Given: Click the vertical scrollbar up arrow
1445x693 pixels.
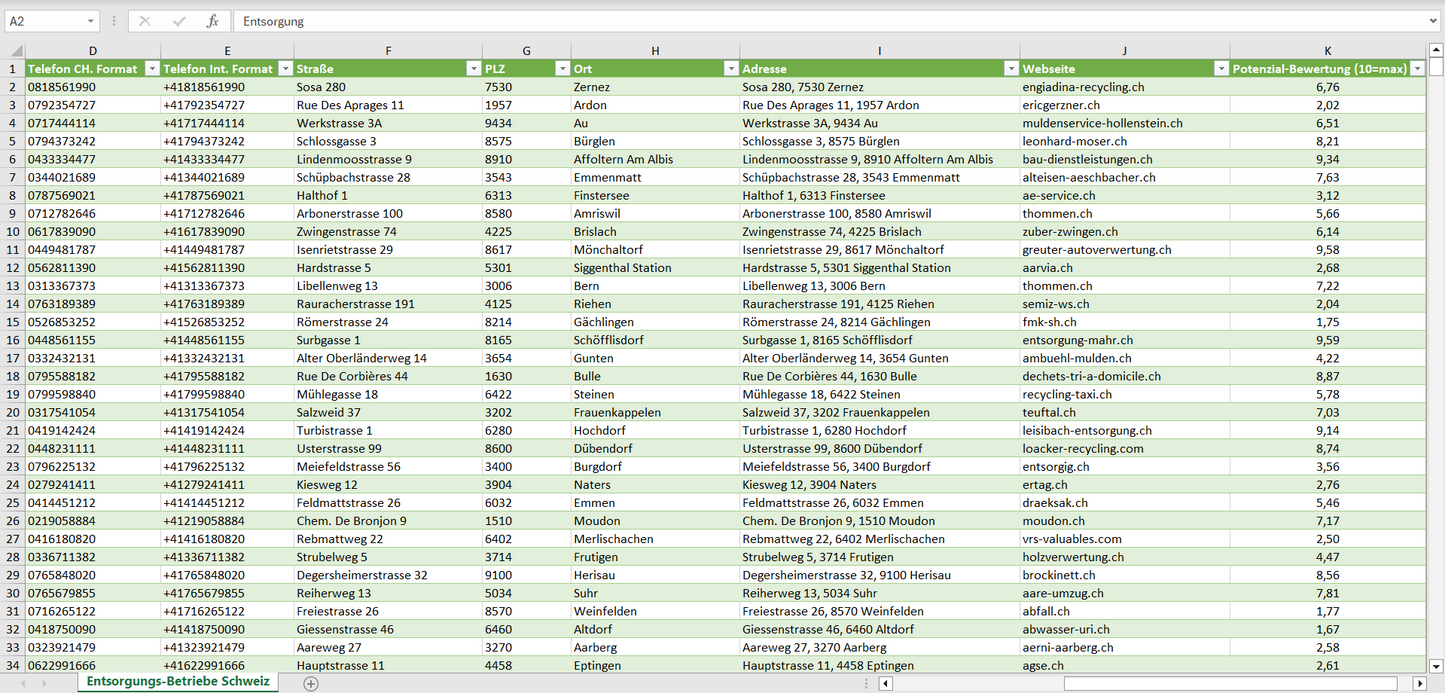Looking at the screenshot, I should [1436, 50].
